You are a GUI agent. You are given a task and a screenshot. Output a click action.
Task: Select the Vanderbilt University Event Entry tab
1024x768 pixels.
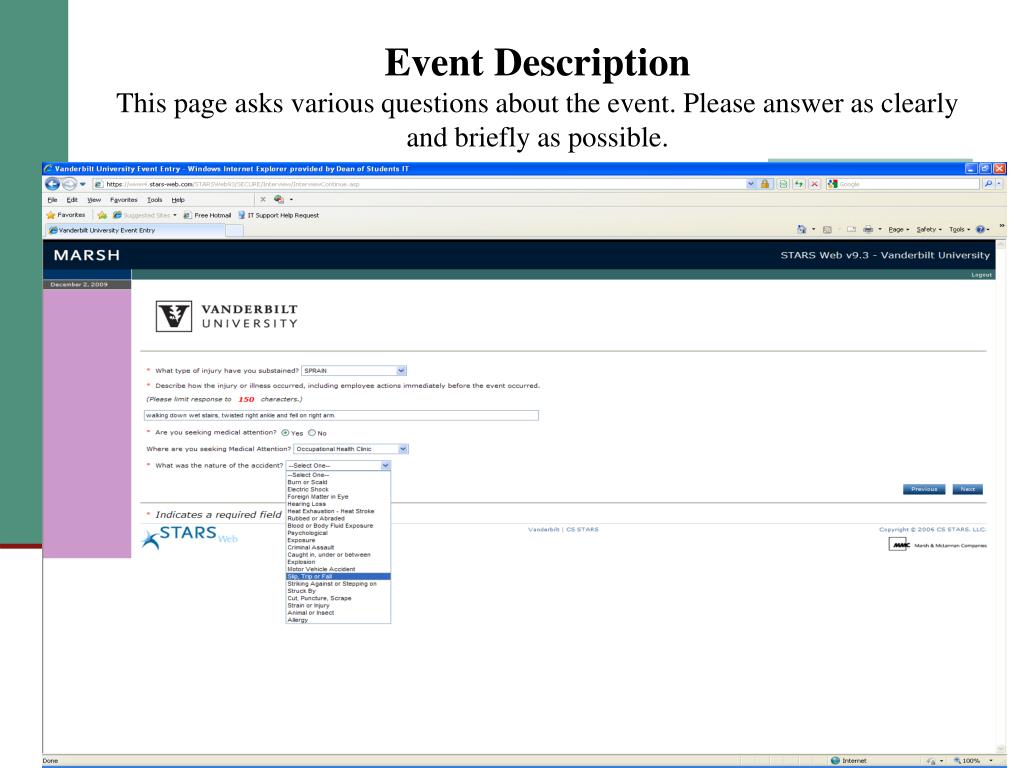[x=136, y=230]
